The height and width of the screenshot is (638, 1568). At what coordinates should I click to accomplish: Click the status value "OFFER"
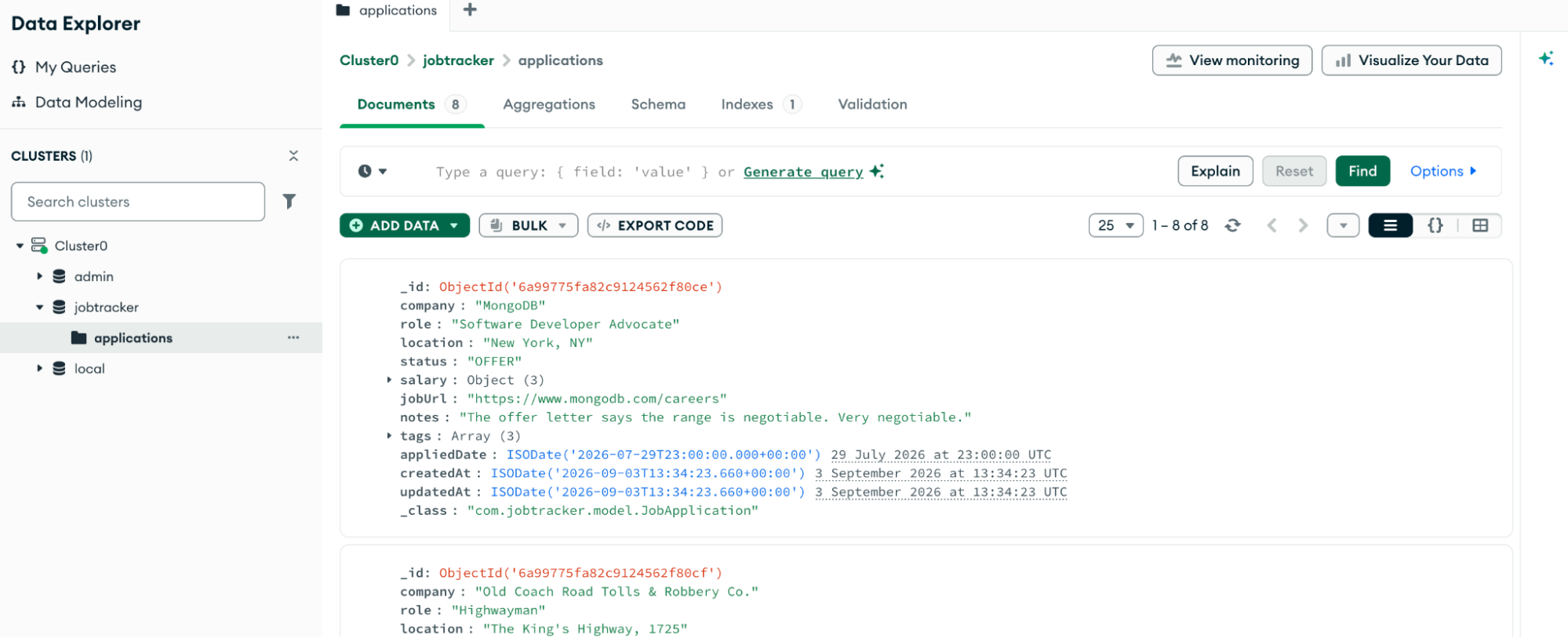pos(494,362)
